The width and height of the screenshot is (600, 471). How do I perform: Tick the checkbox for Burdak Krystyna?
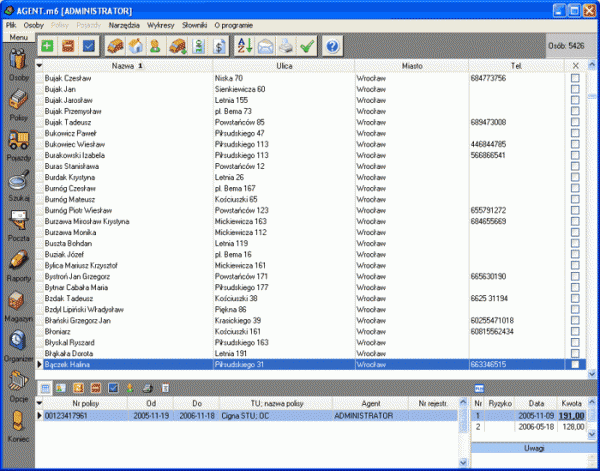575,177
